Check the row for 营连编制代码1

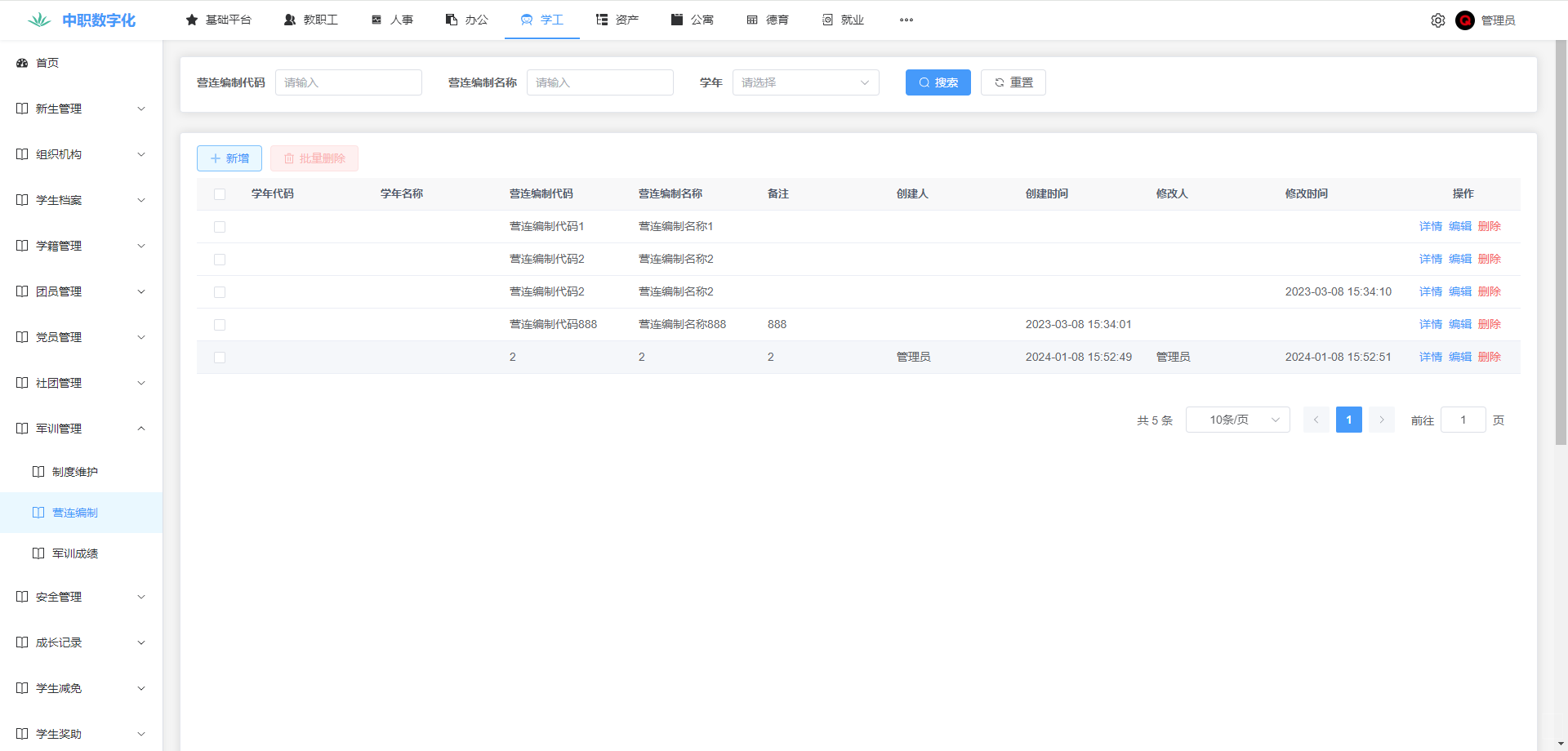click(220, 227)
